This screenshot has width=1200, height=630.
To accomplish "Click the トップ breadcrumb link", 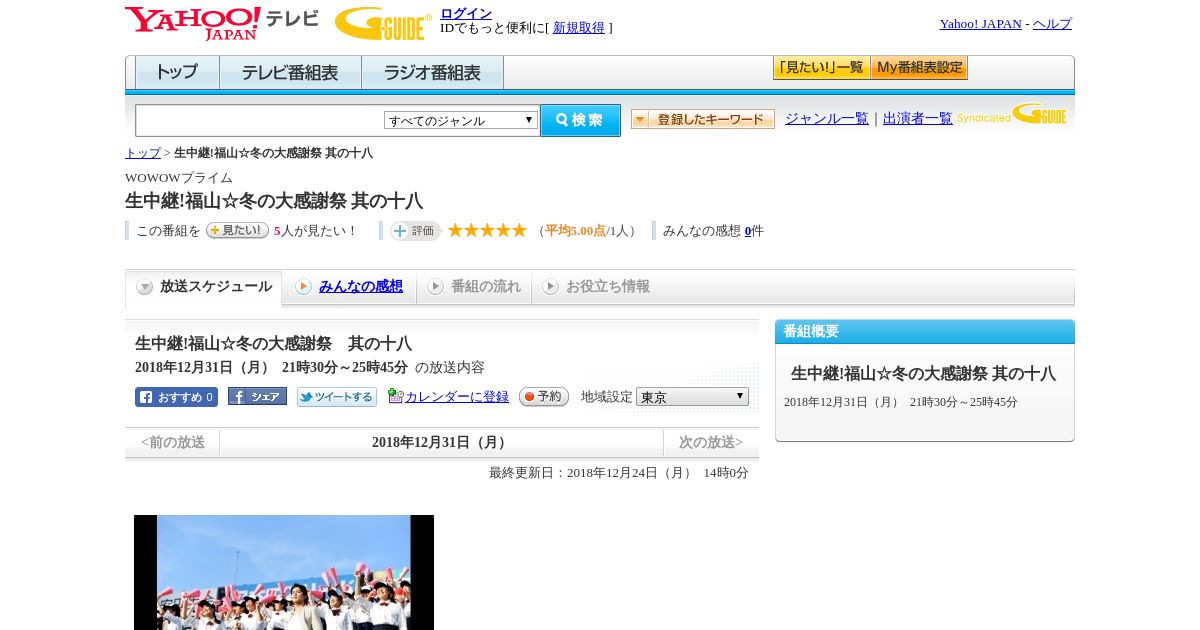I will [x=143, y=153].
